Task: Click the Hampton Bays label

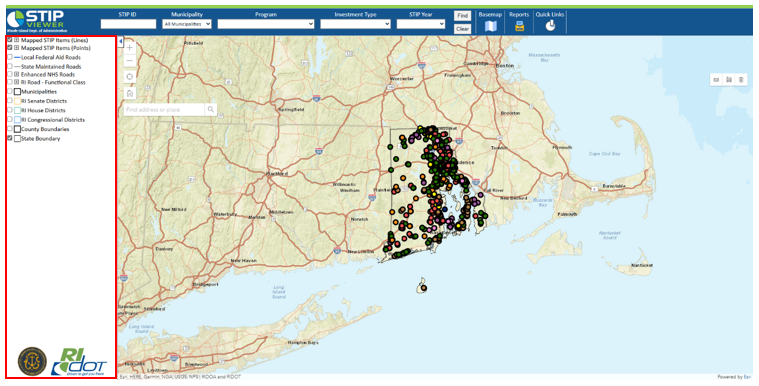Action: point(303,342)
